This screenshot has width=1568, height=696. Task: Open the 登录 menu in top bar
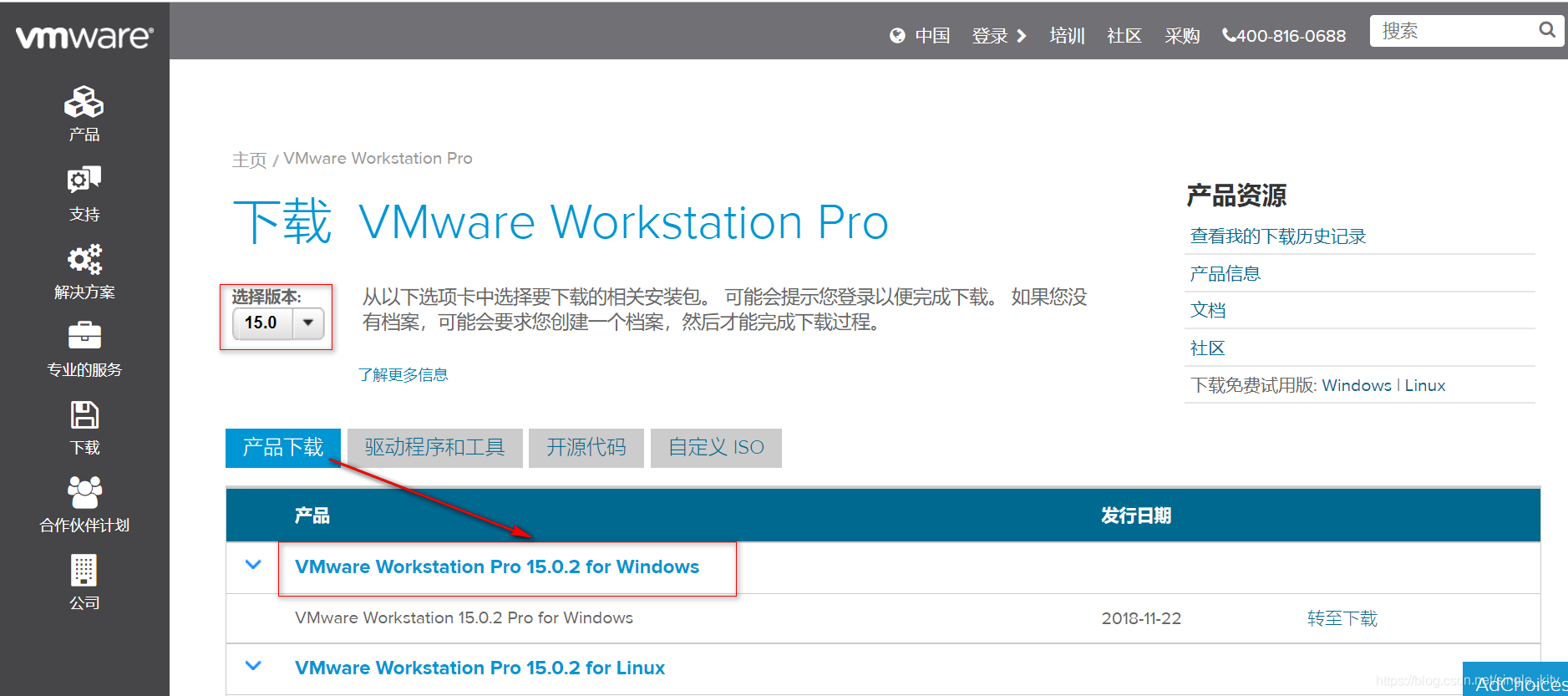[999, 36]
